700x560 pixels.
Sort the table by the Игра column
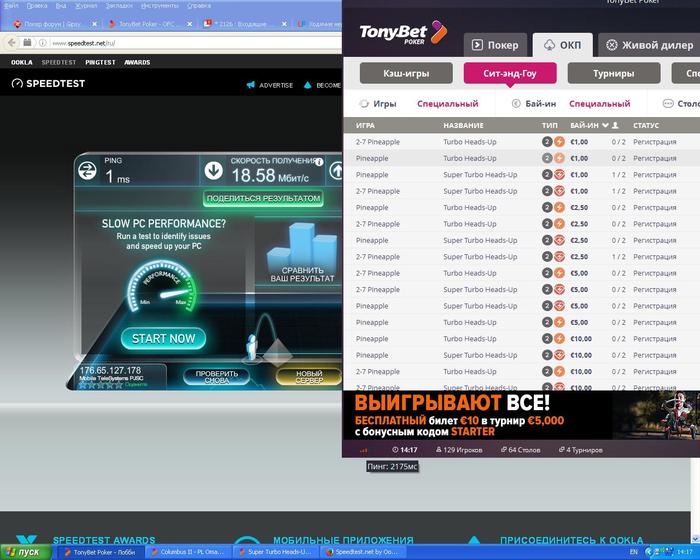coord(365,125)
